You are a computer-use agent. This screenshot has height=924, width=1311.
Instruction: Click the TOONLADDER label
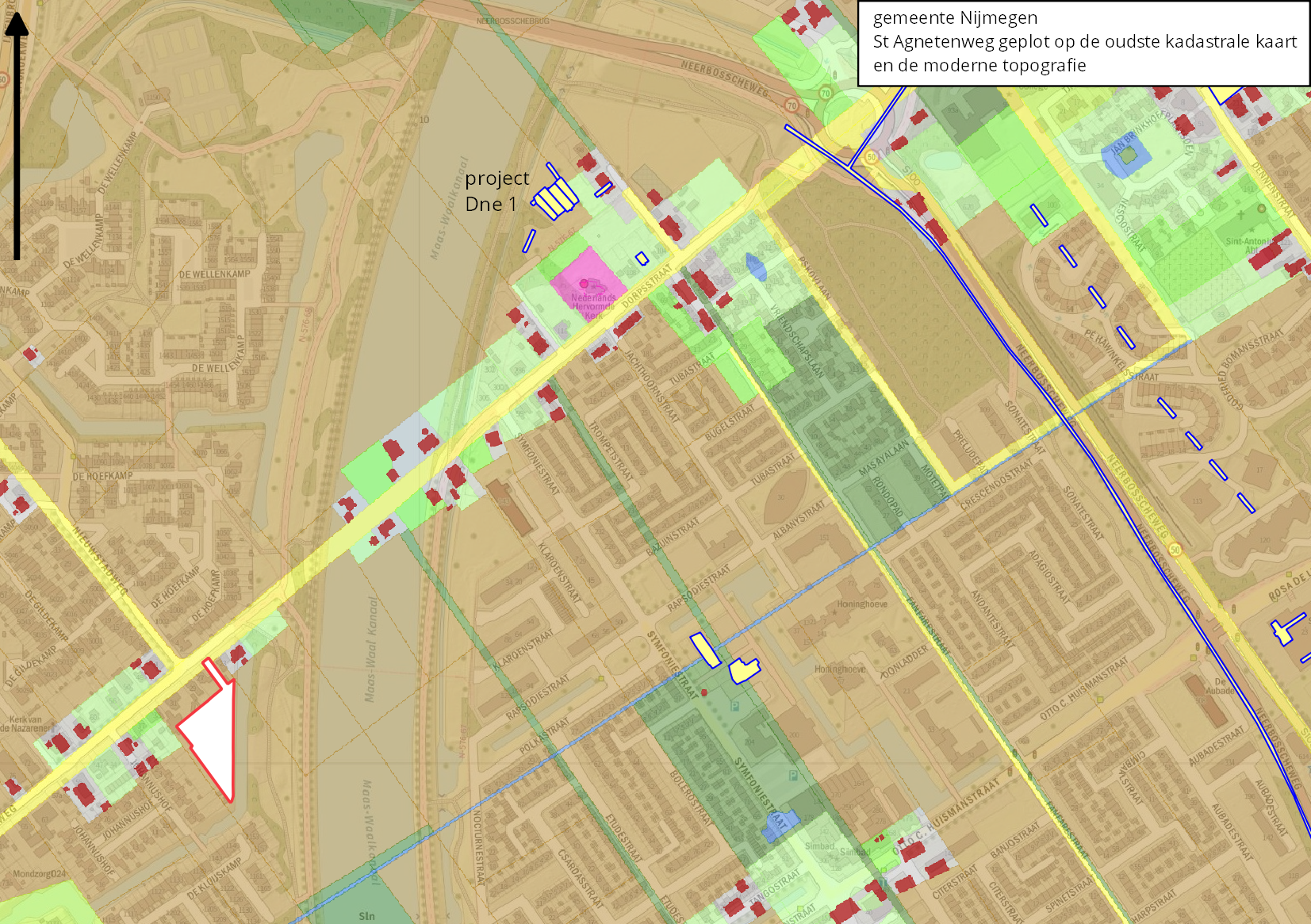(x=904, y=661)
